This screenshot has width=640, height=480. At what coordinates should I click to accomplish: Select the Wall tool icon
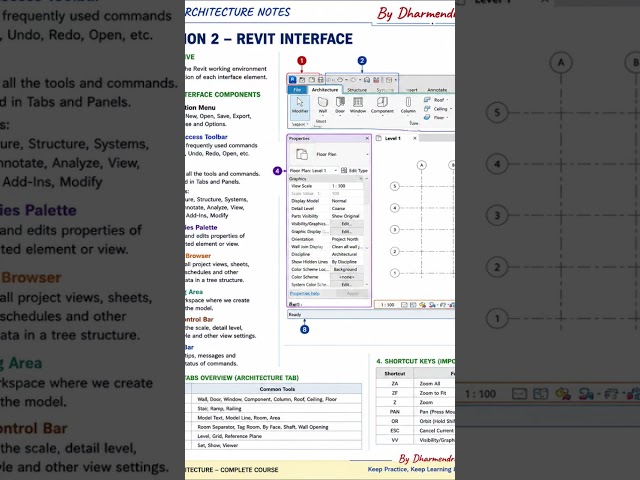tap(323, 102)
